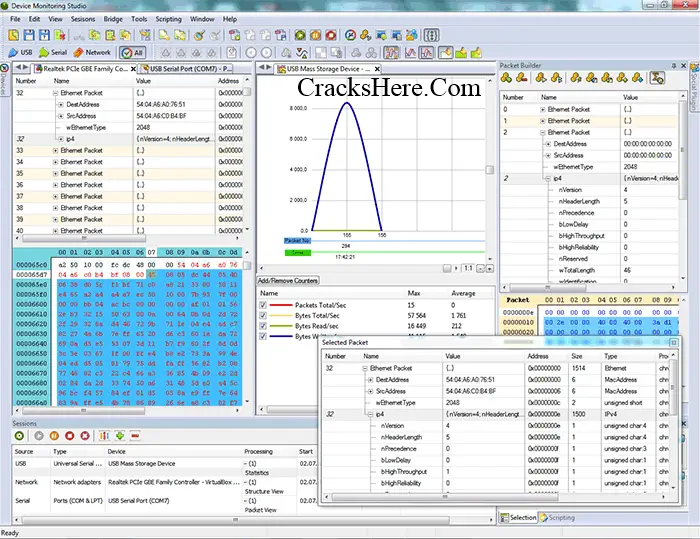Stop monitoring with the main toolbar red icon
Image resolution: width=700 pixels, height=539 pixels.
tap(331, 35)
